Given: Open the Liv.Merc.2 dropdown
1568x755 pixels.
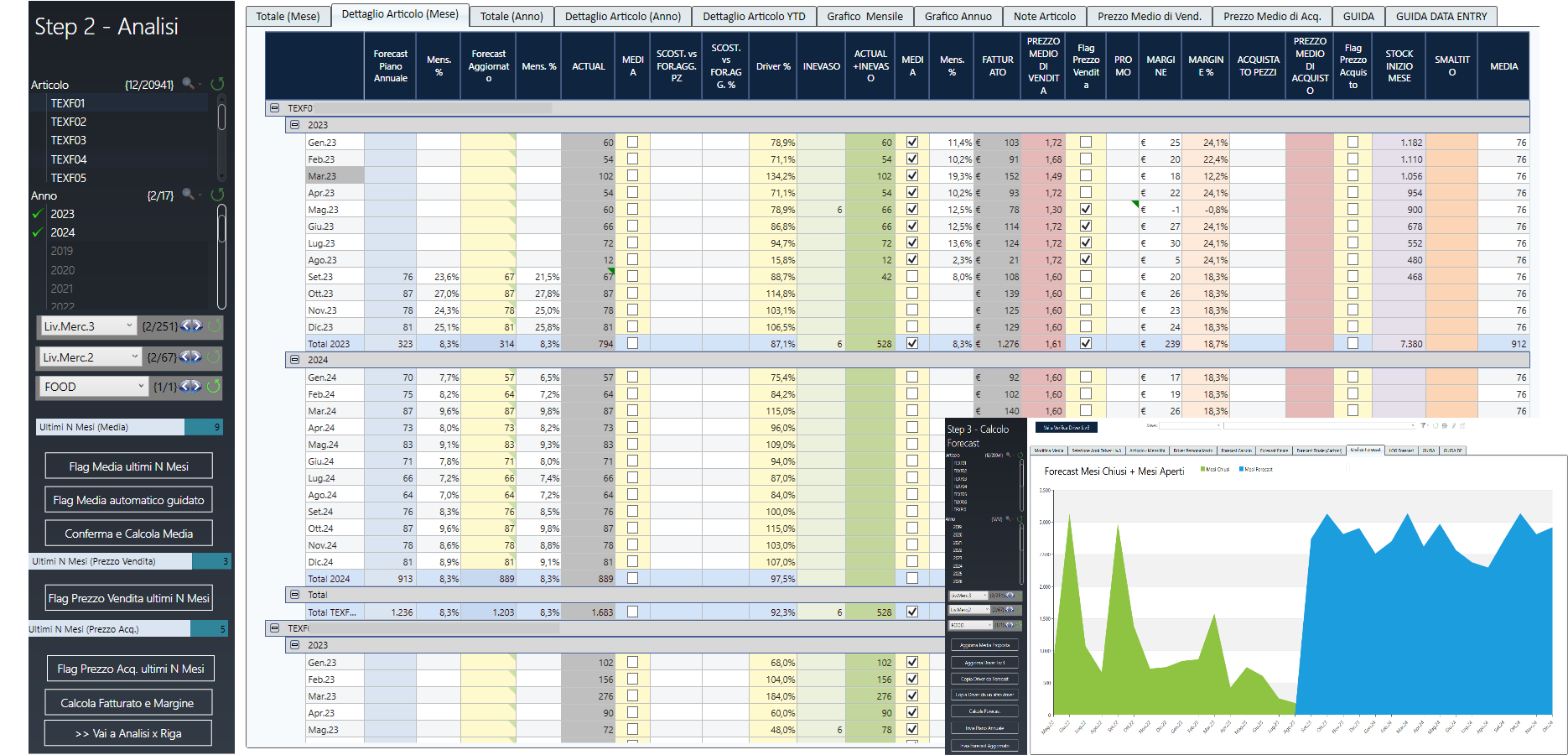Looking at the screenshot, I should [90, 357].
